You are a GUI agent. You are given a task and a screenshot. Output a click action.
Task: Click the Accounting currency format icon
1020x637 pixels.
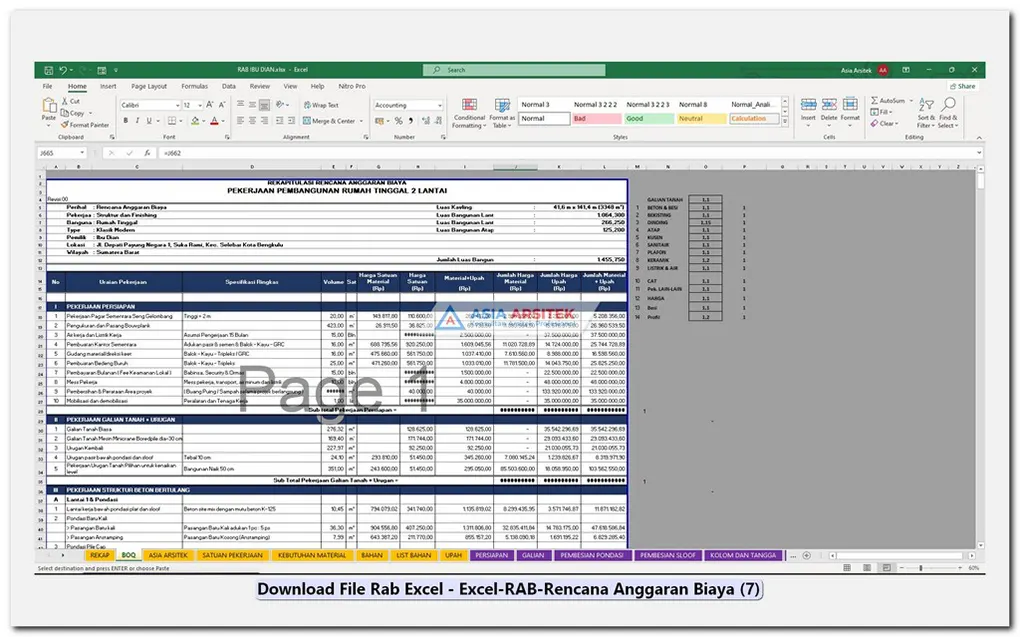[379, 121]
